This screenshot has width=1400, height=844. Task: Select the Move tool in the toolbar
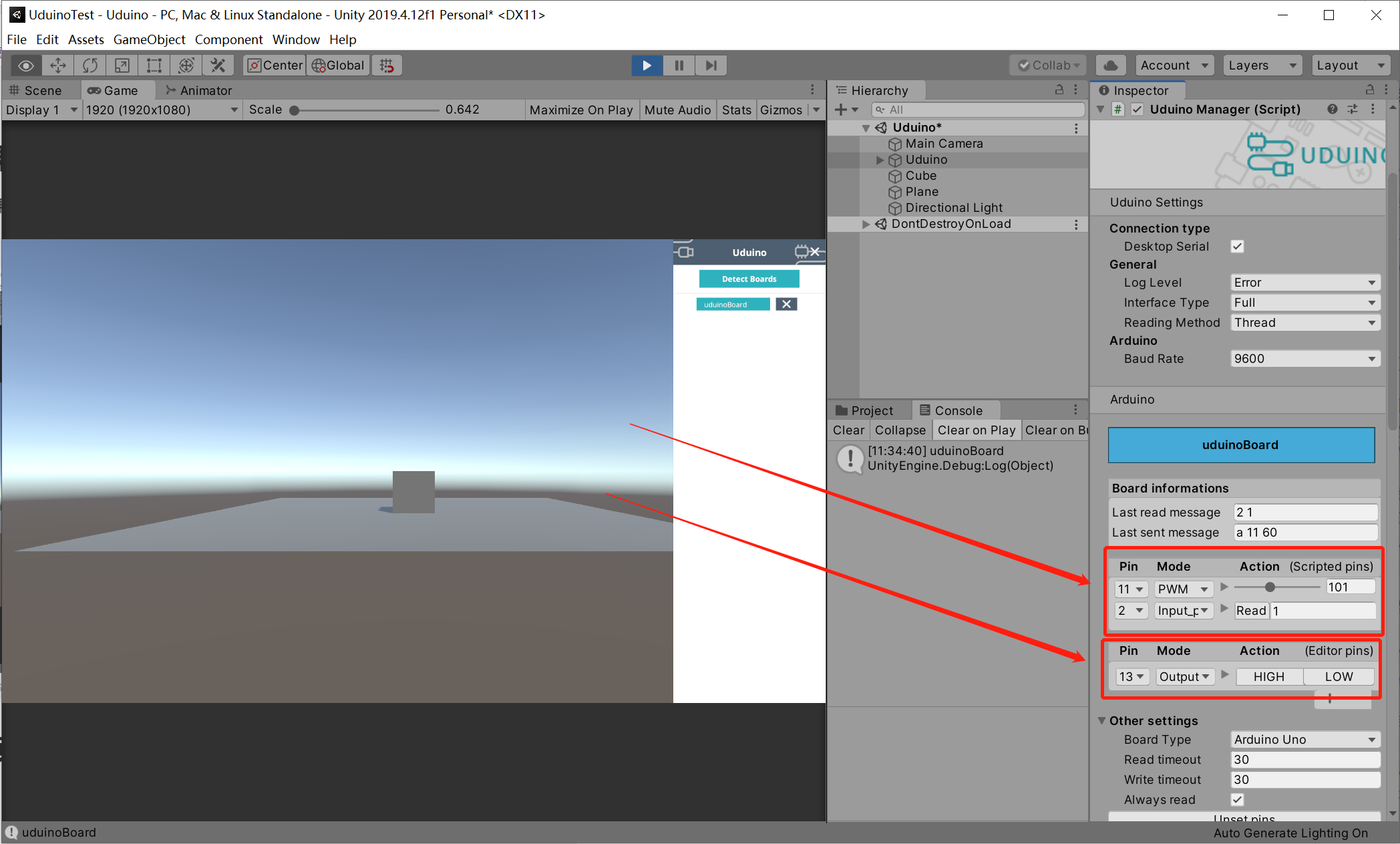[x=57, y=65]
